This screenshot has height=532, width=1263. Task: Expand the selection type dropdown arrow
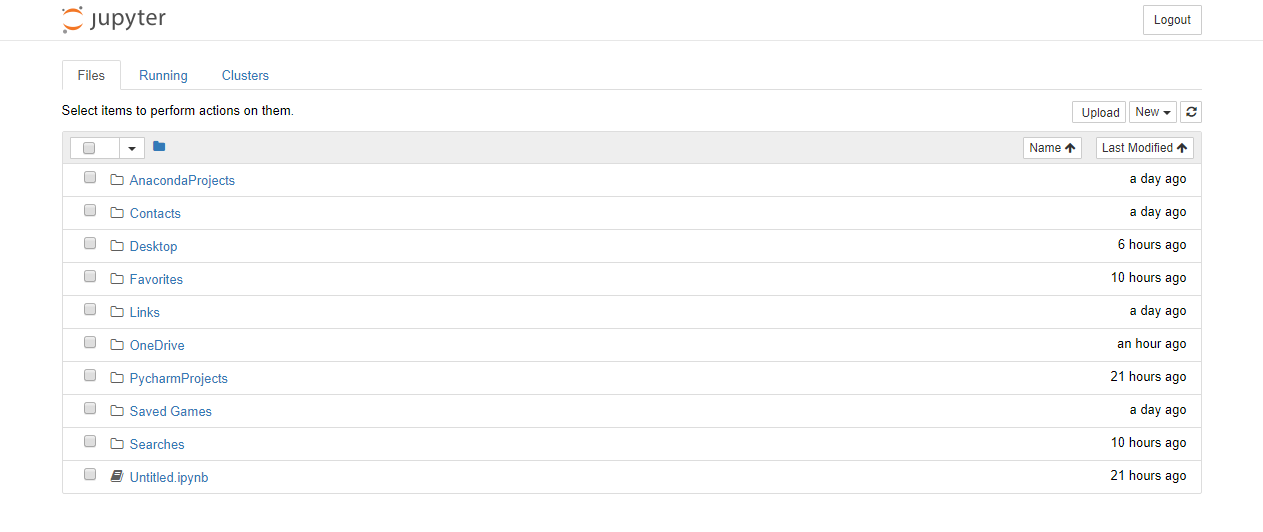tap(132, 148)
